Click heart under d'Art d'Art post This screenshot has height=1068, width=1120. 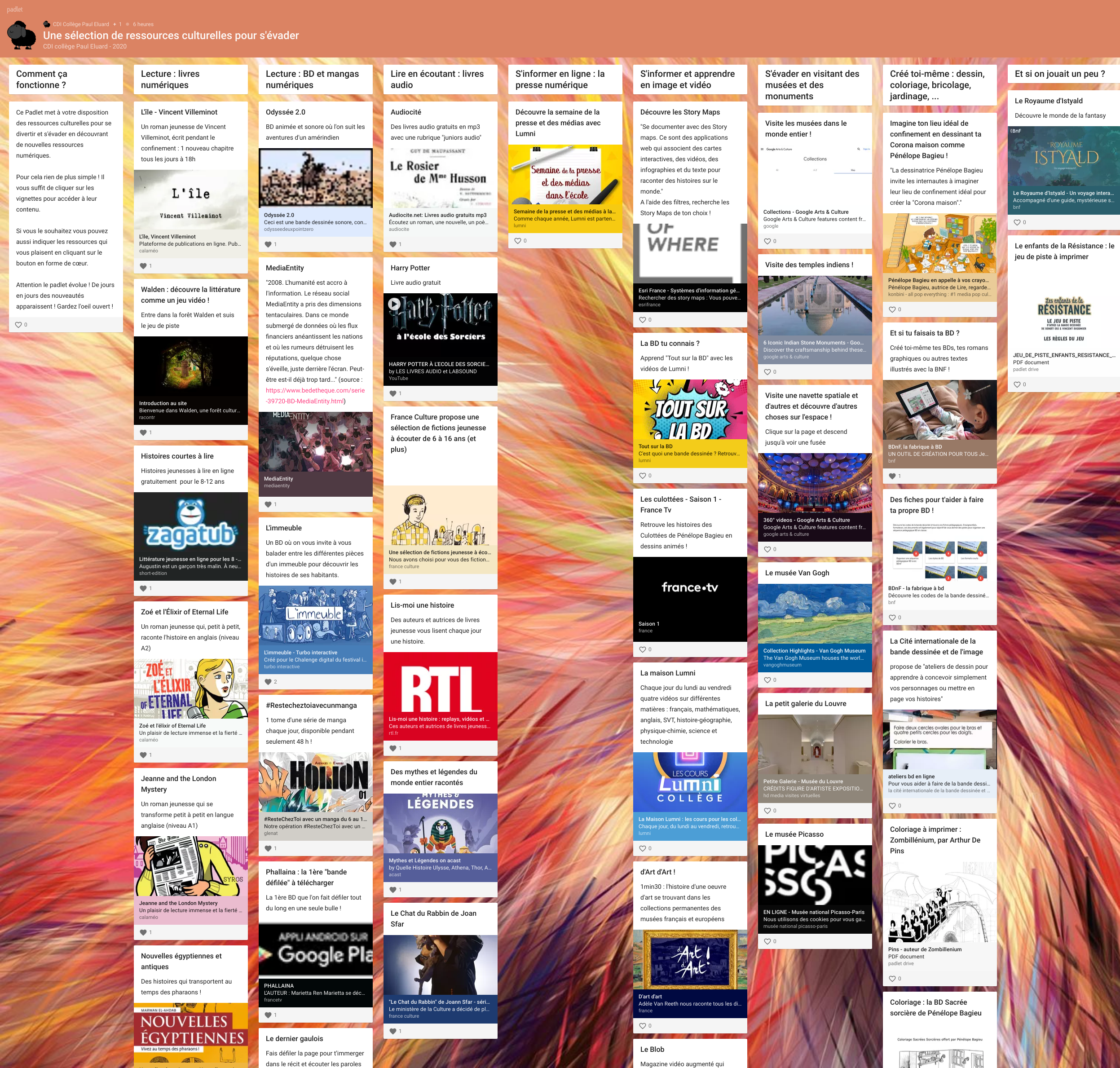click(643, 1026)
